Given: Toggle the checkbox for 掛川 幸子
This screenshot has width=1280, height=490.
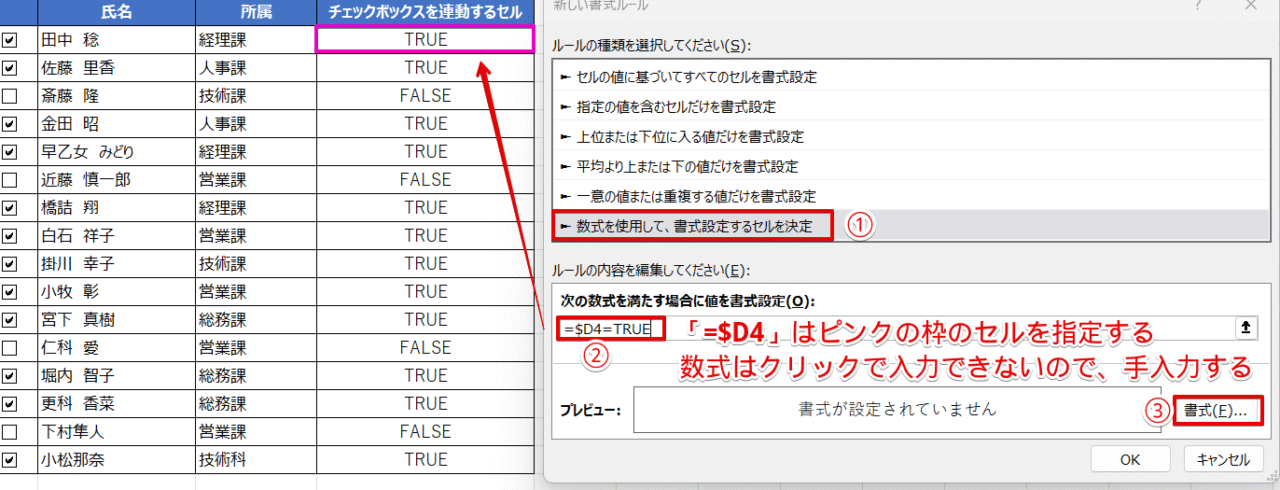Looking at the screenshot, I should pyautogui.click(x=10, y=265).
